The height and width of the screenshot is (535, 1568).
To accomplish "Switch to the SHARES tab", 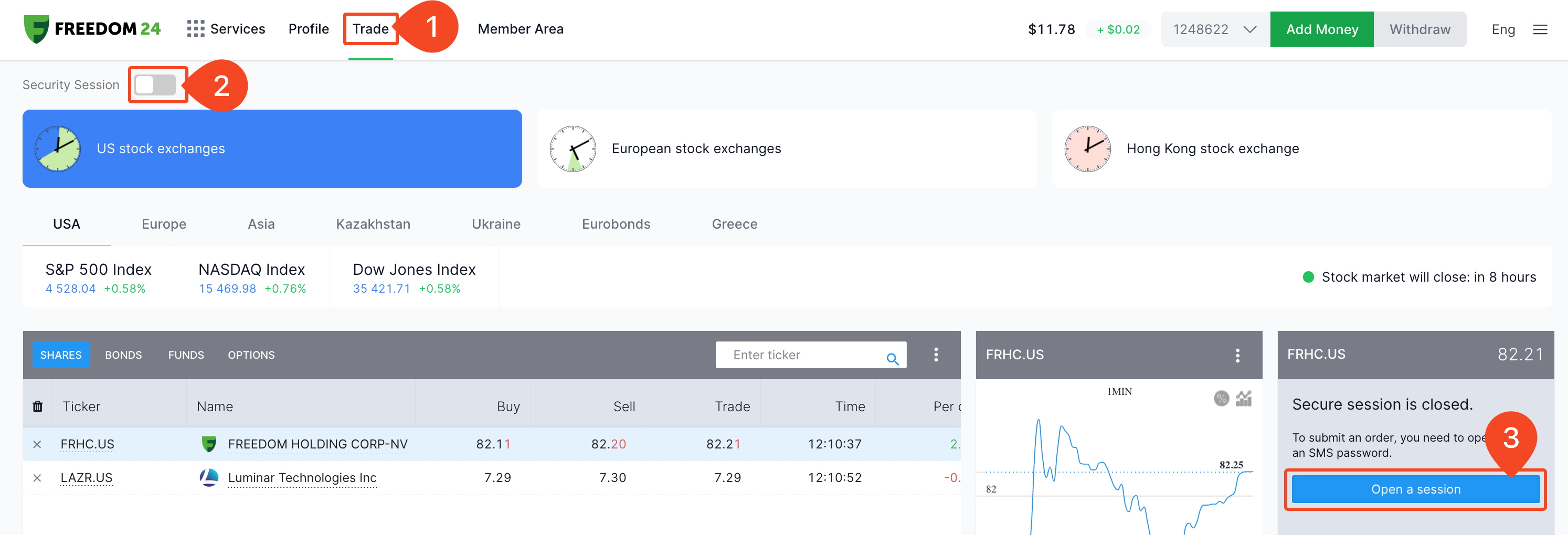I will pos(61,355).
